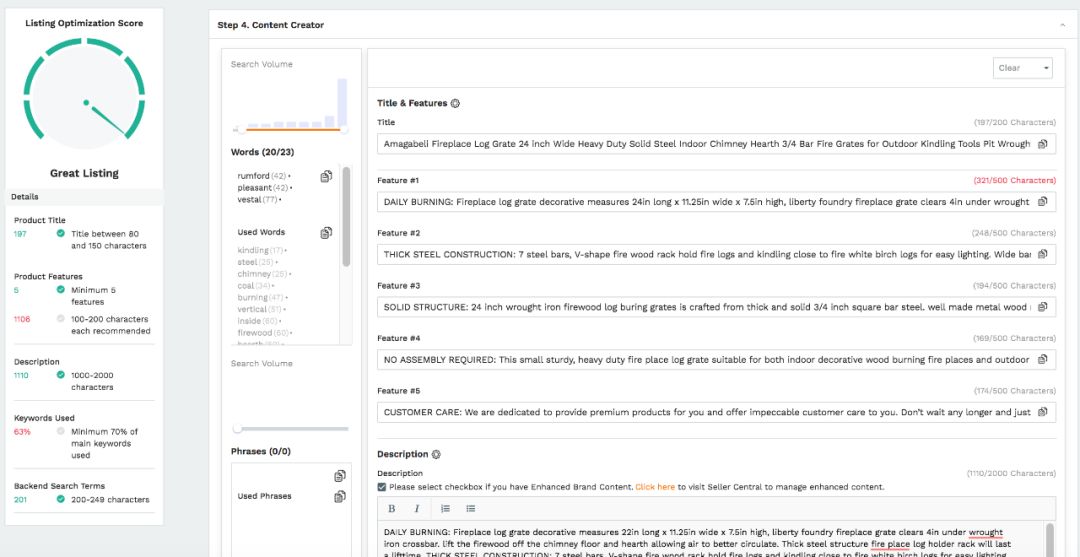The image size is (1080, 557).
Task: Click the Details section header
Action: point(84,197)
